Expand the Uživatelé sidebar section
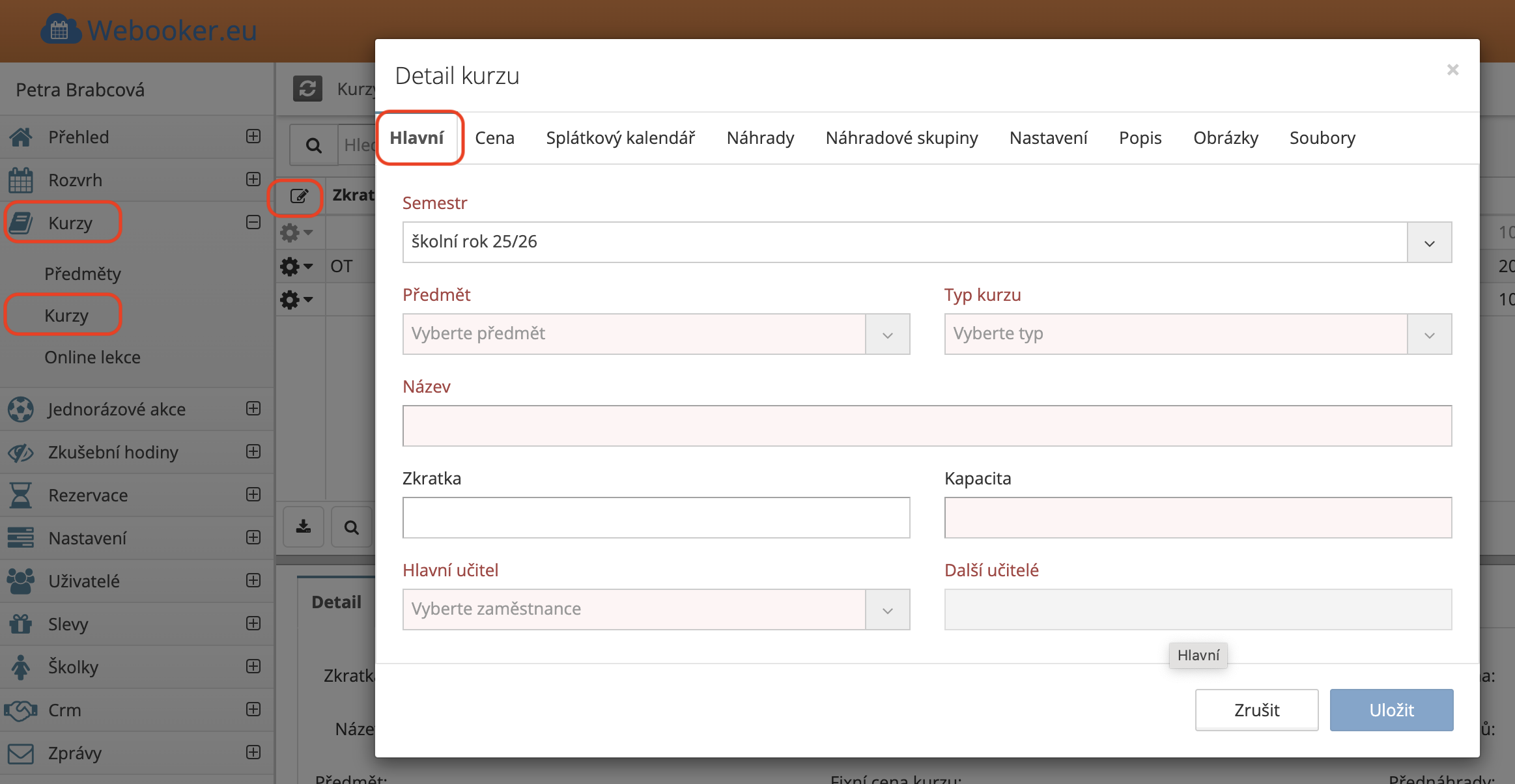The height and width of the screenshot is (784, 1515). [x=253, y=581]
